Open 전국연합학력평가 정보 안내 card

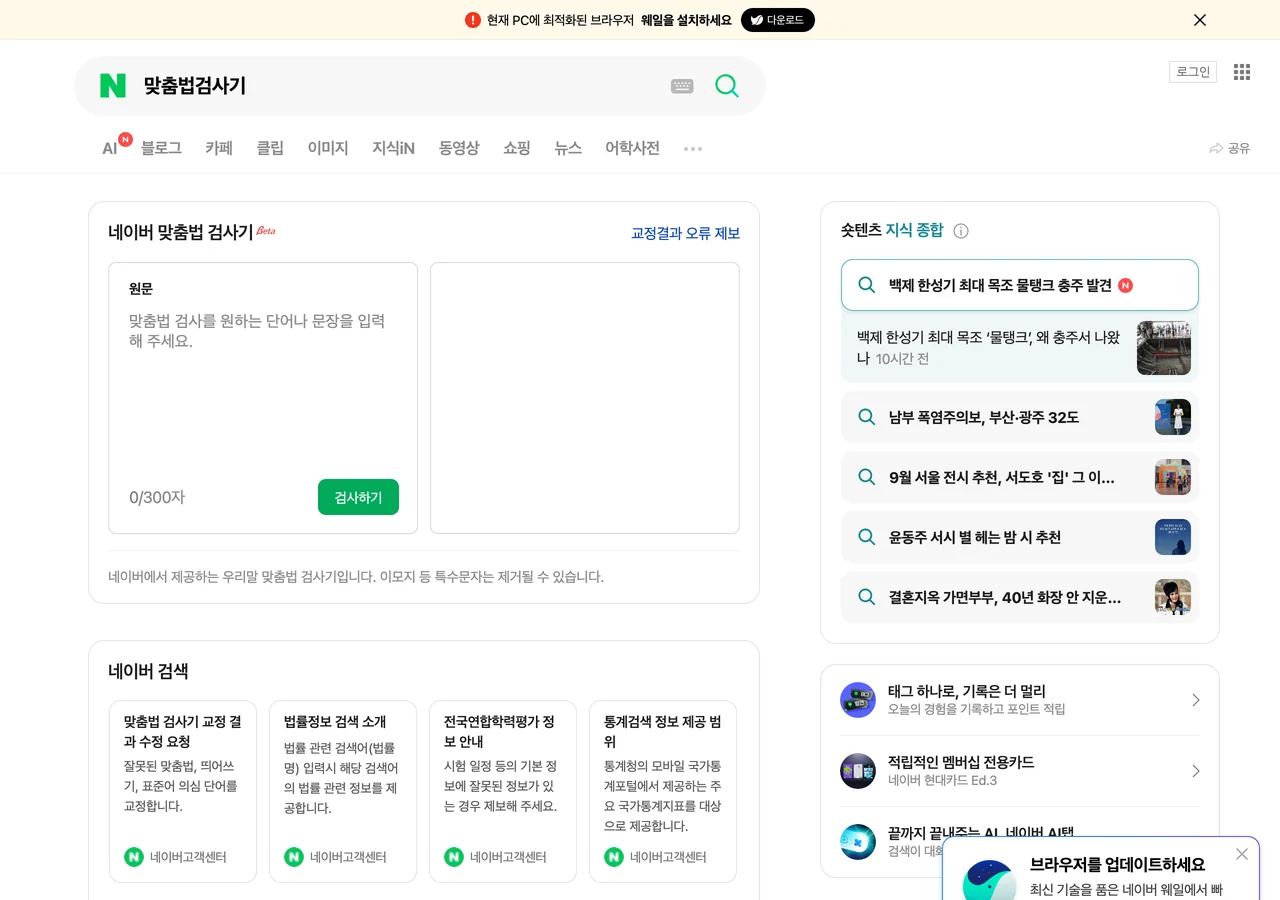point(503,791)
